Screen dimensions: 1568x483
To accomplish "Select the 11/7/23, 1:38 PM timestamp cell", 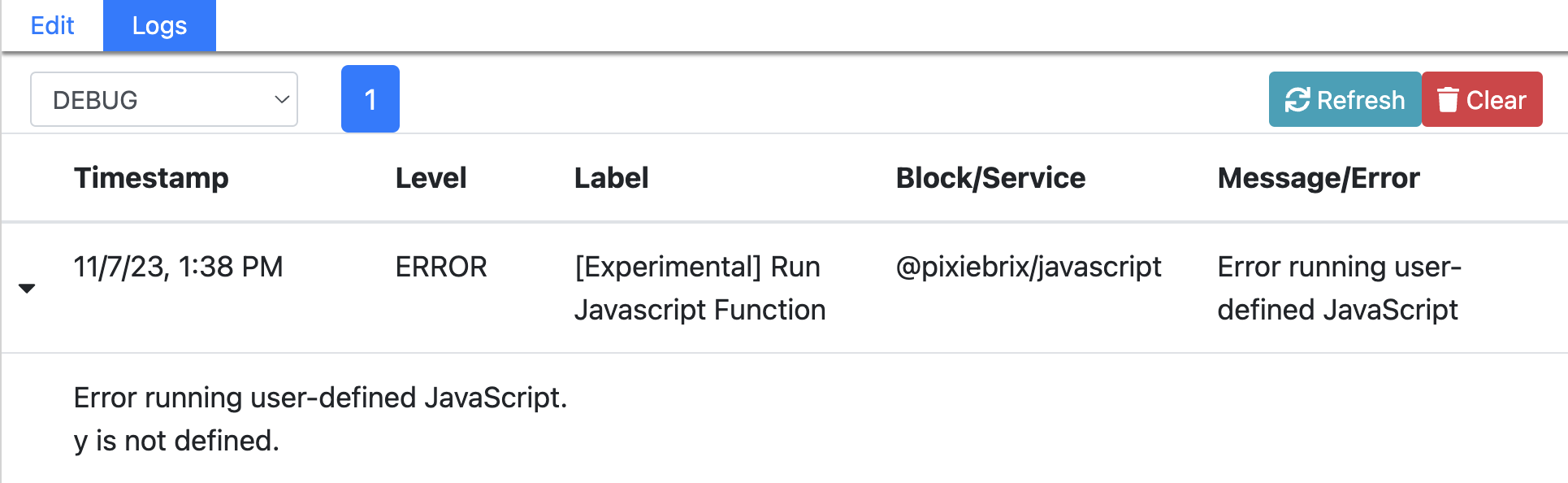I will coord(178,267).
